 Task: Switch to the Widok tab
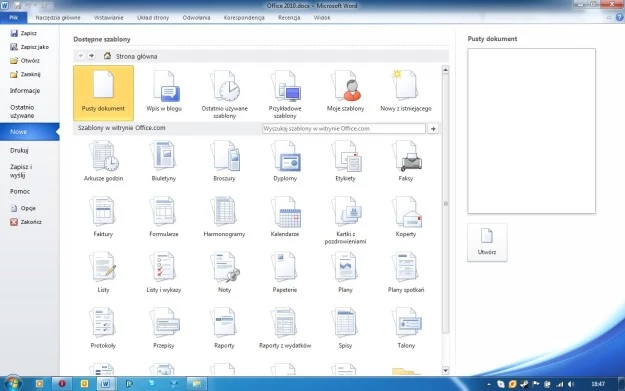pyautogui.click(x=322, y=18)
